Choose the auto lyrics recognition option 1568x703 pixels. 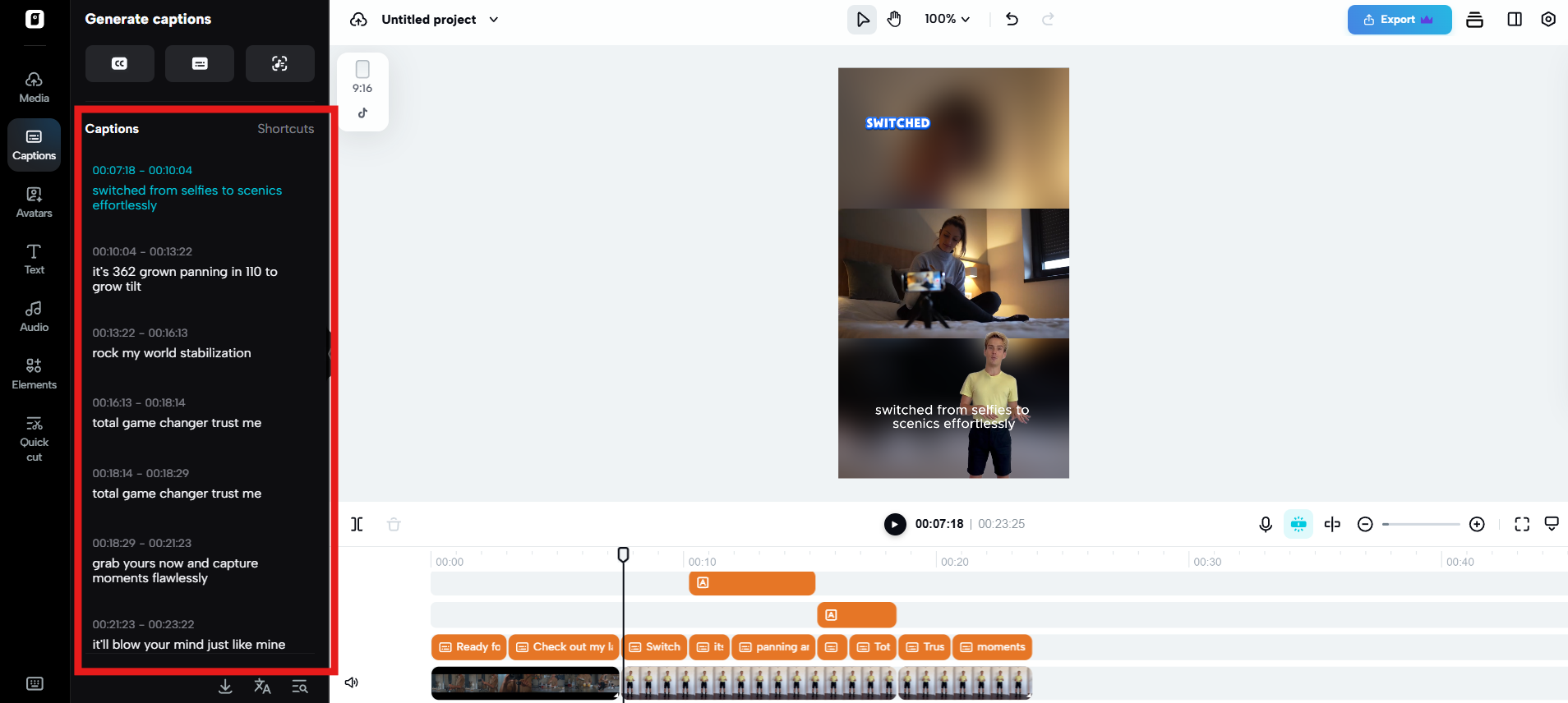279,63
